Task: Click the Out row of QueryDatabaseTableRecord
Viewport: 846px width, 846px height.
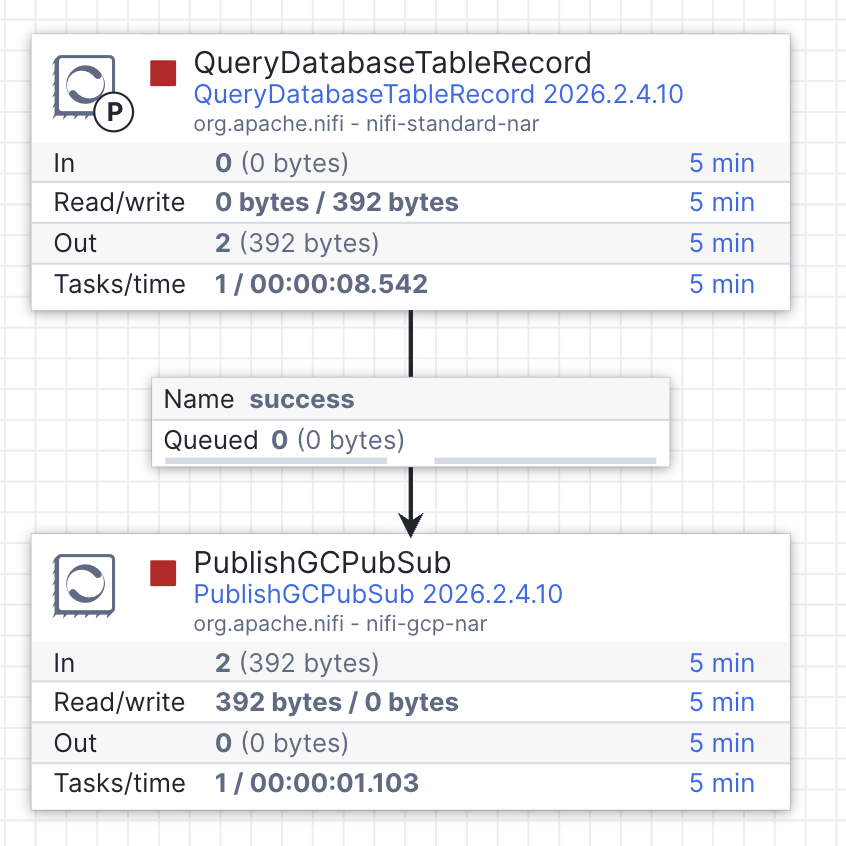Action: pyautogui.click(x=410, y=243)
